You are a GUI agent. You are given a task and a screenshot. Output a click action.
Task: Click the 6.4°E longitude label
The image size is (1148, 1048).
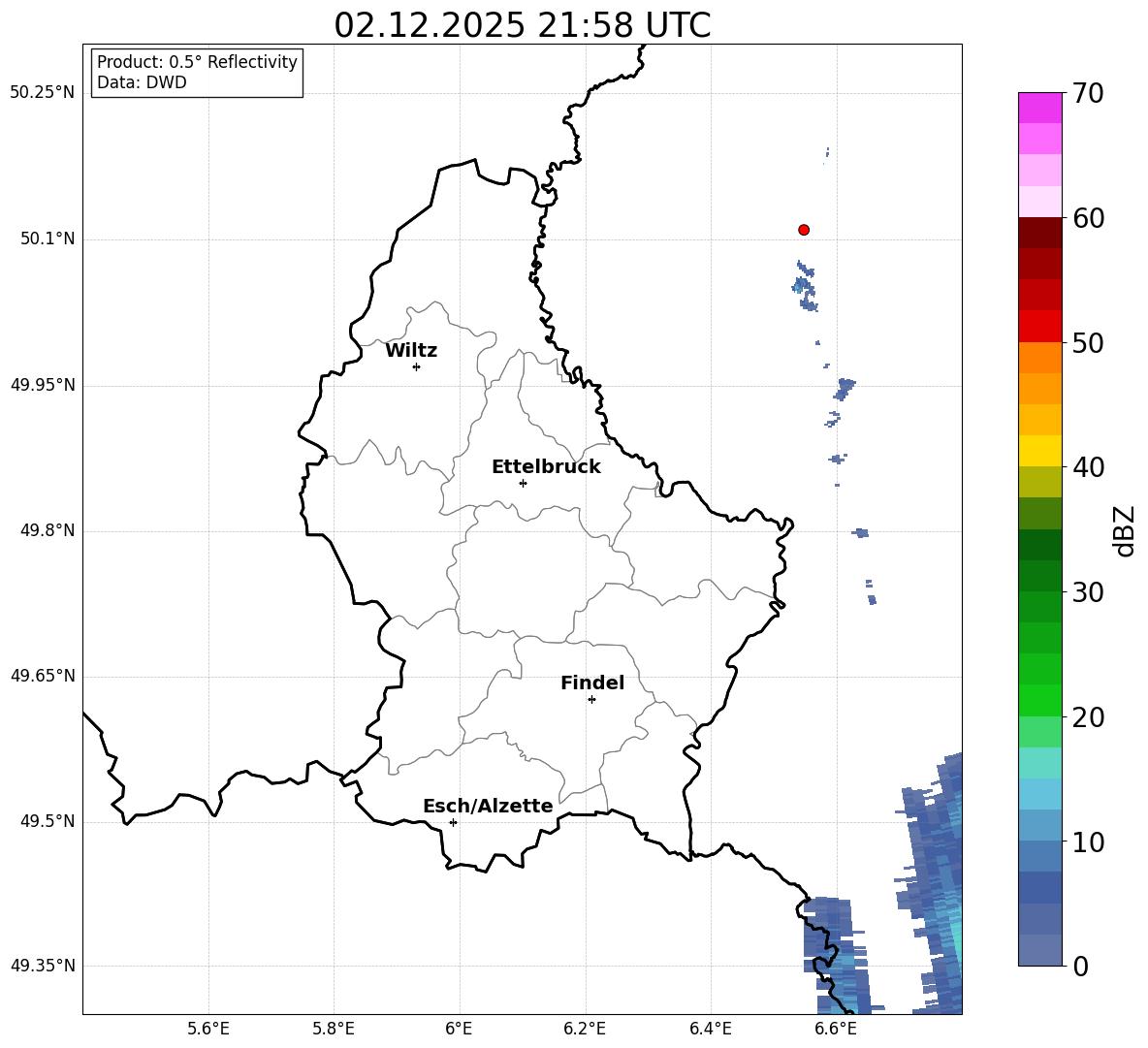coord(710,1029)
